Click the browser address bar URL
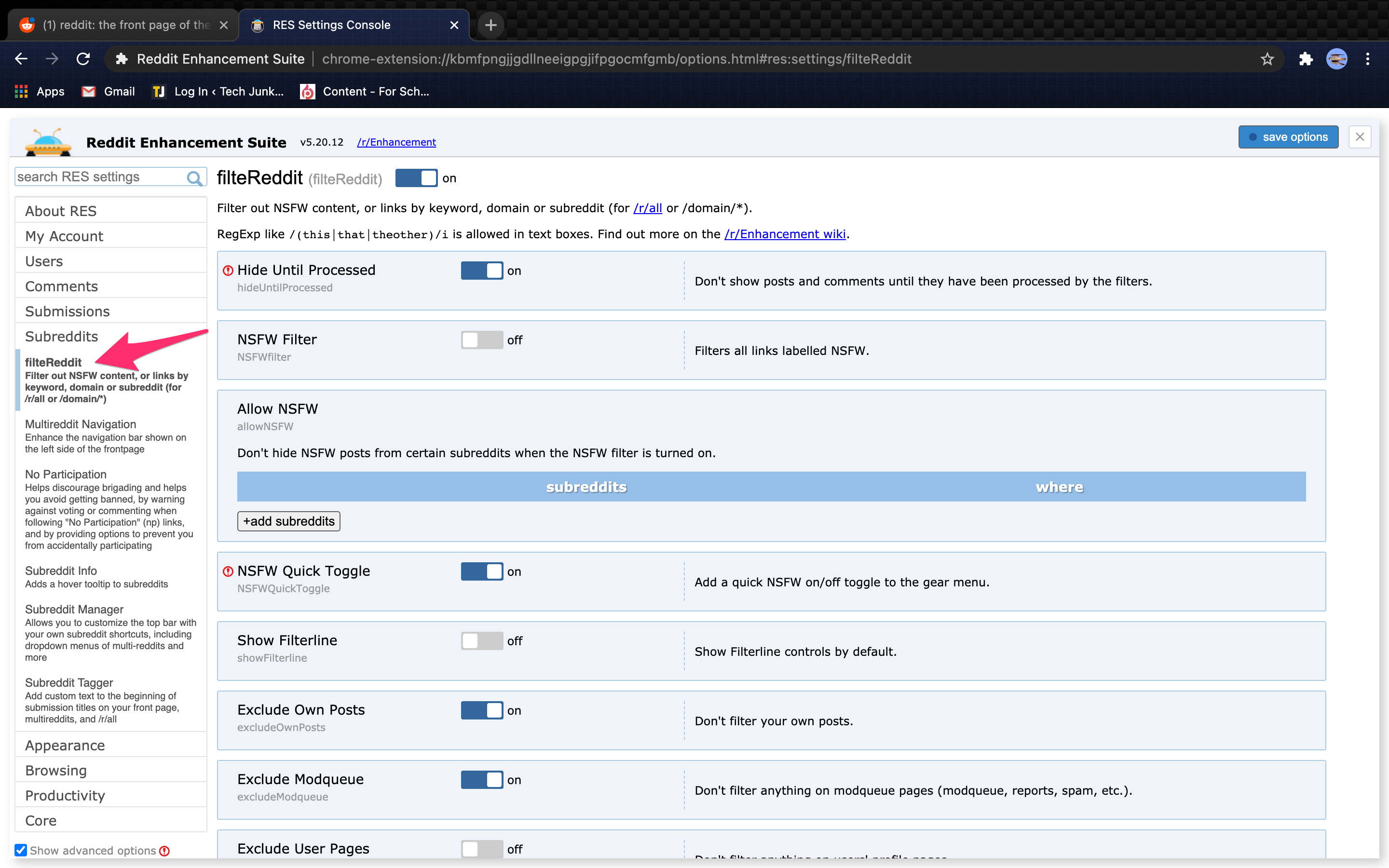The height and width of the screenshot is (868, 1389). (616, 58)
